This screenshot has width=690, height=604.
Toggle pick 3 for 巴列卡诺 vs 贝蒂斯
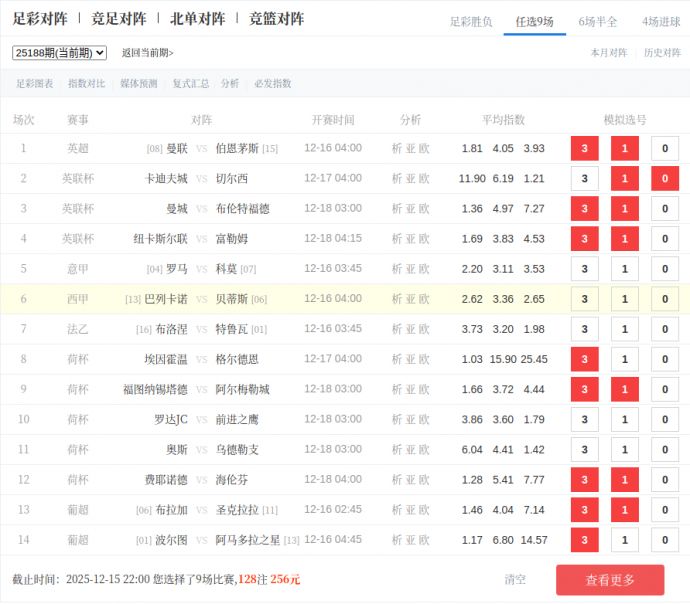click(x=584, y=299)
